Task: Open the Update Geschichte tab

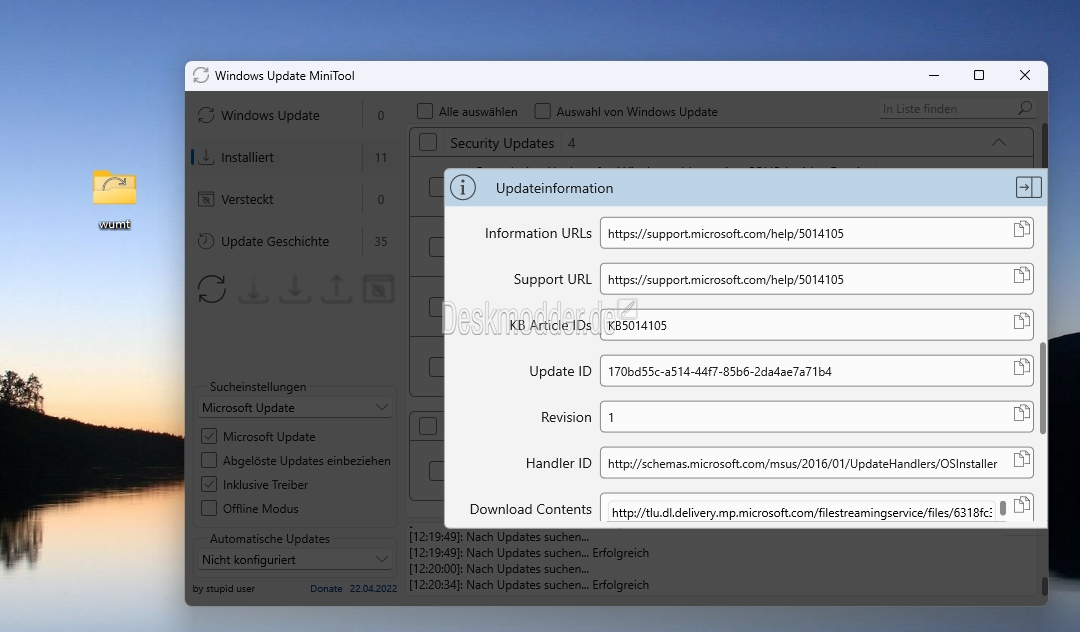Action: pos(294,241)
